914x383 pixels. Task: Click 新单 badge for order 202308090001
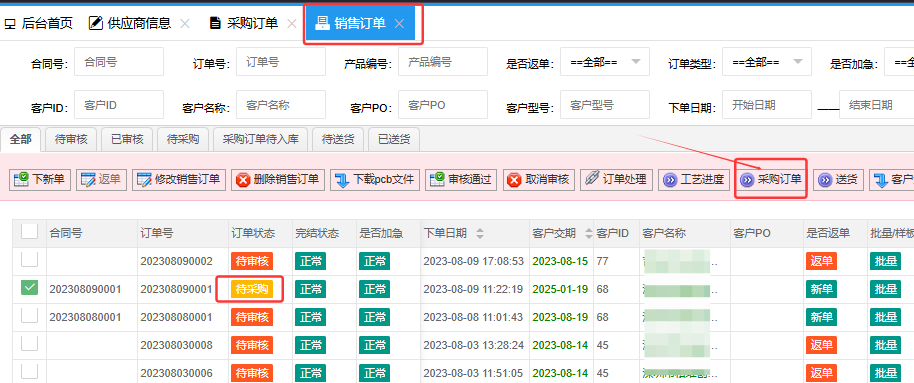coord(821,289)
